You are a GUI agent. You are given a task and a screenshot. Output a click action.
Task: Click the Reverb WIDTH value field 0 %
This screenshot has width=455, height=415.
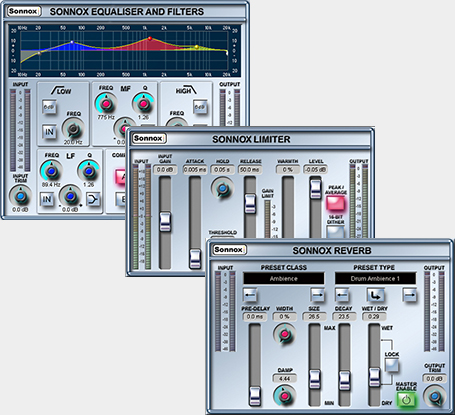(284, 317)
